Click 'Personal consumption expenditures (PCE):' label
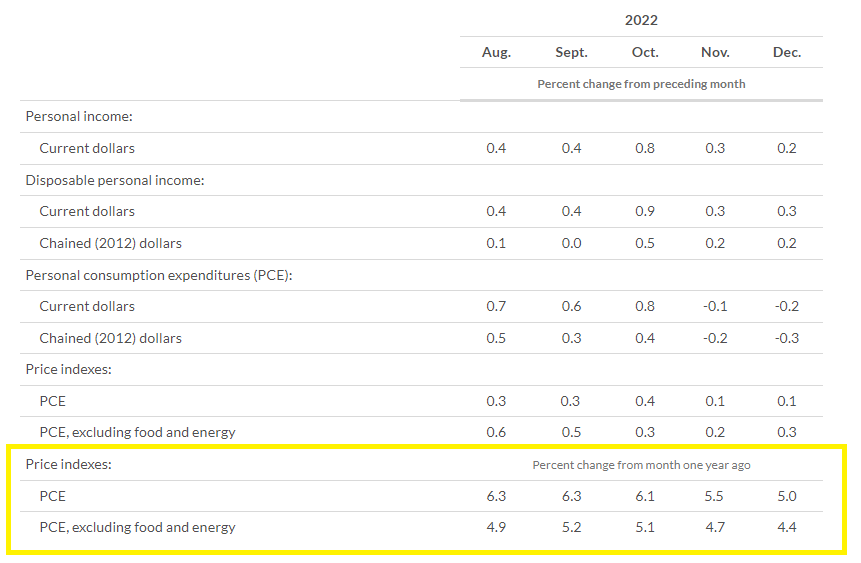Screen dimensions: 861x563 pos(158,275)
